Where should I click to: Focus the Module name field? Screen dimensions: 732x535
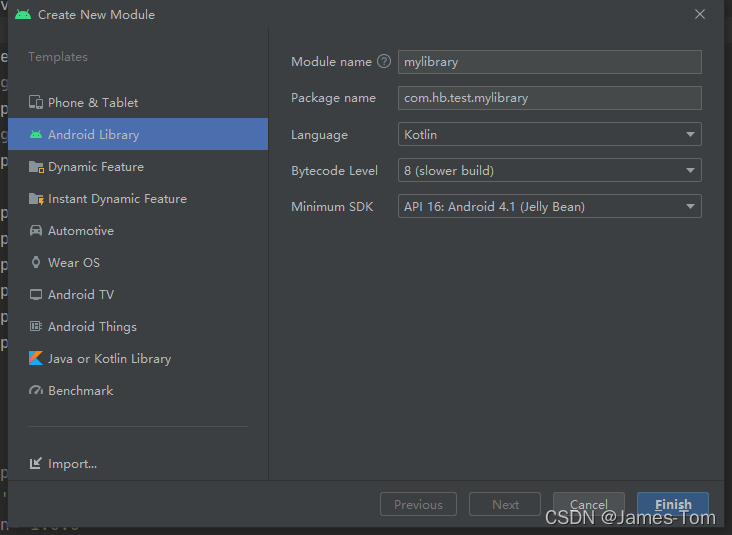click(x=549, y=62)
